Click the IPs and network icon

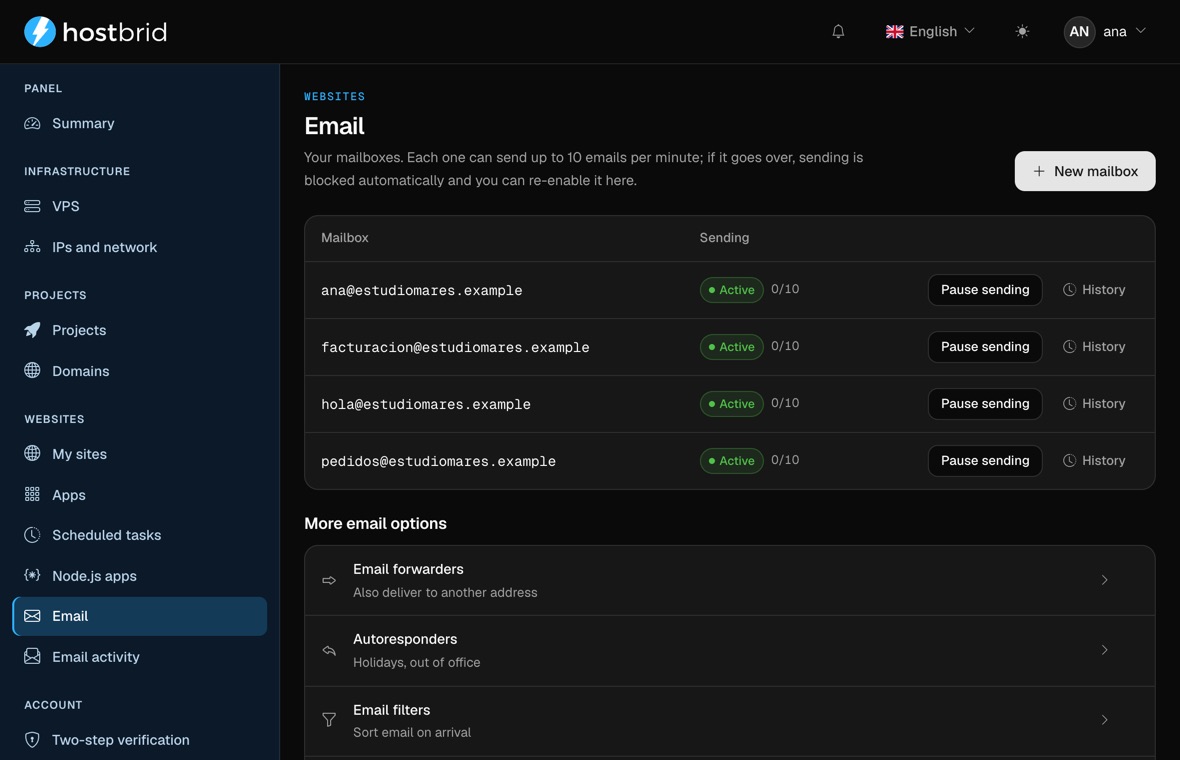coord(32,247)
